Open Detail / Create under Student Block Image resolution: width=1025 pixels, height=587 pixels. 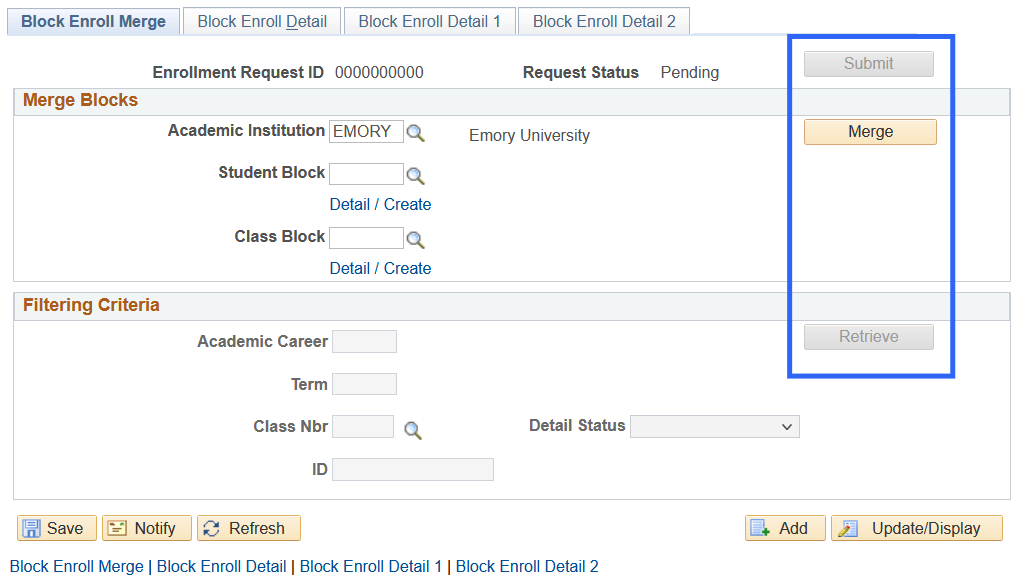coord(380,204)
